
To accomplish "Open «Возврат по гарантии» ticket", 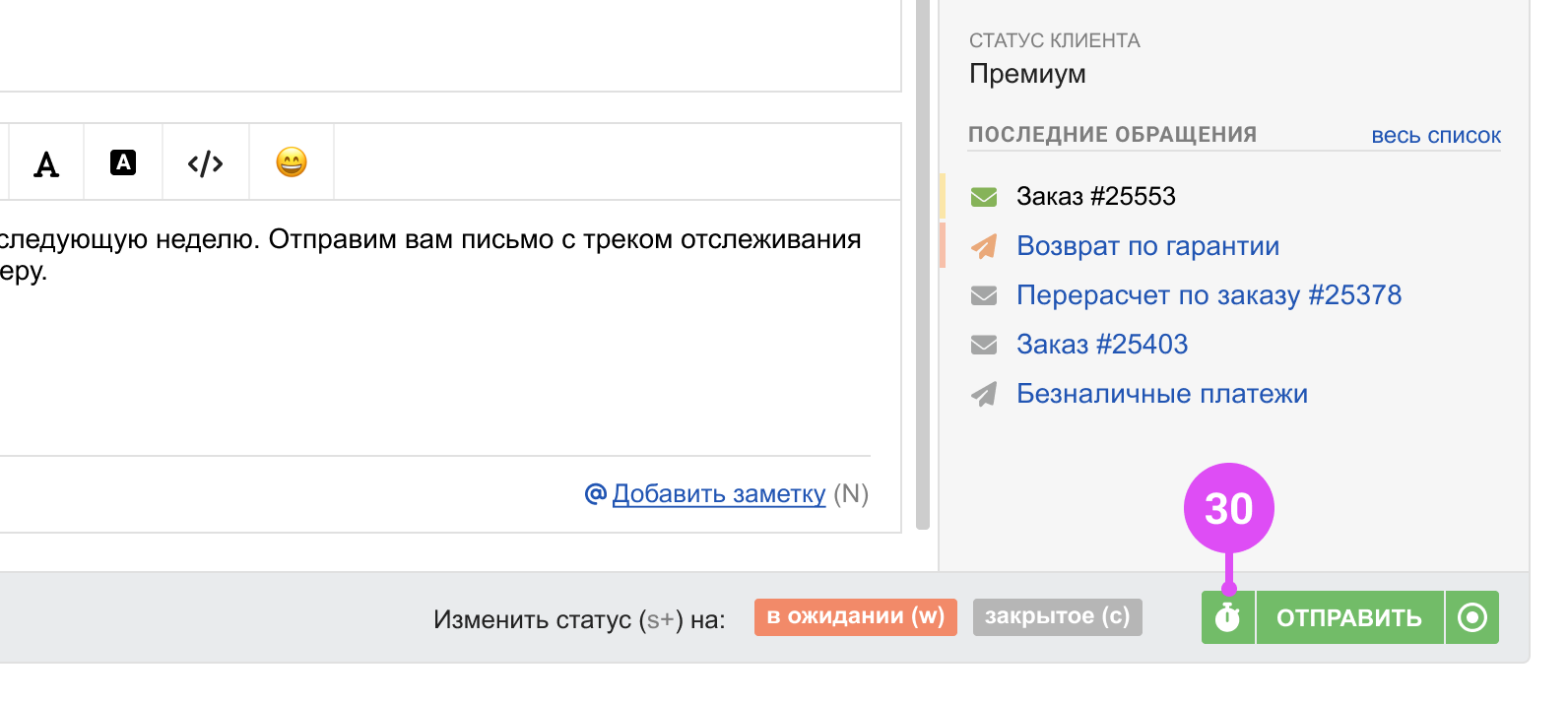I will (1147, 246).
